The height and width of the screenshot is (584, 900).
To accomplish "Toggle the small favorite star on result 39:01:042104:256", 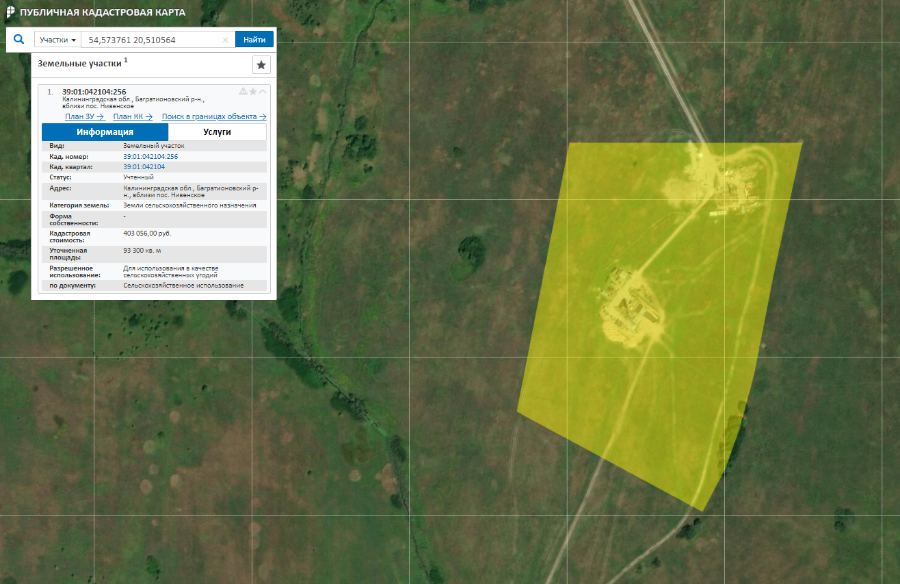I will (x=253, y=92).
